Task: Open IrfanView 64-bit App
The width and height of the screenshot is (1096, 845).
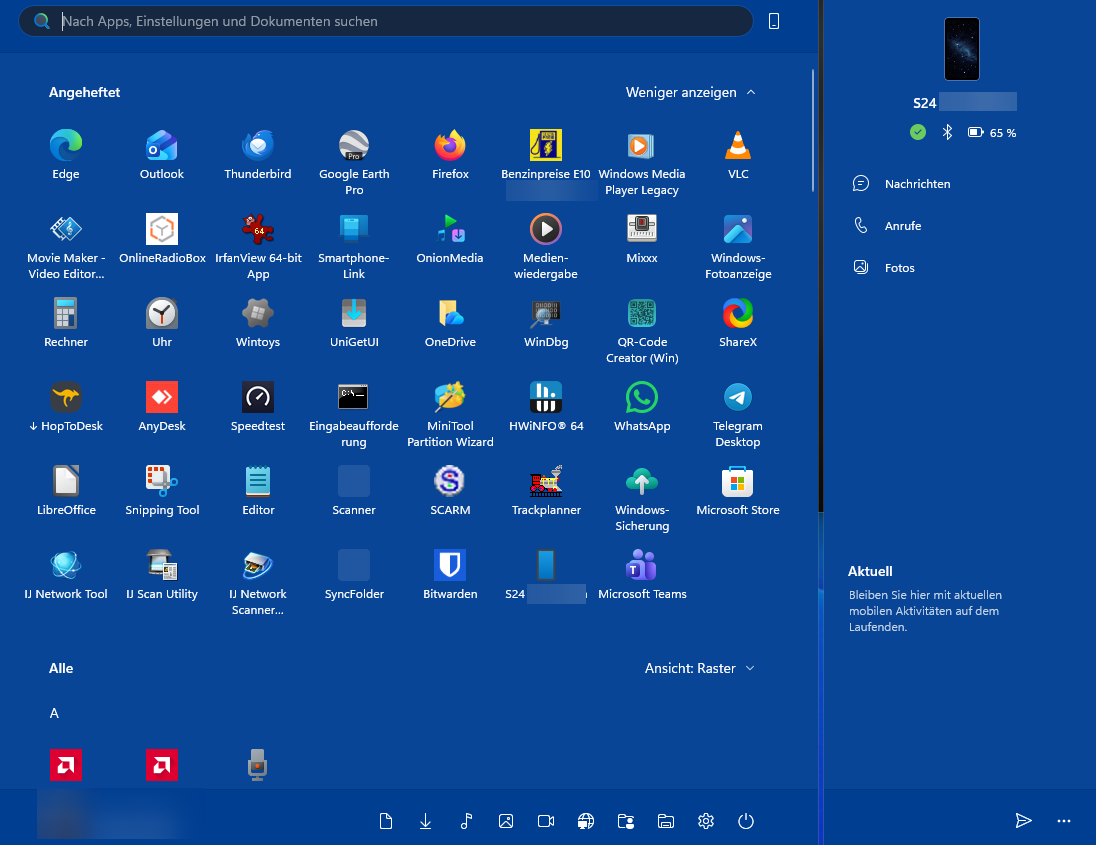Action: point(258,247)
